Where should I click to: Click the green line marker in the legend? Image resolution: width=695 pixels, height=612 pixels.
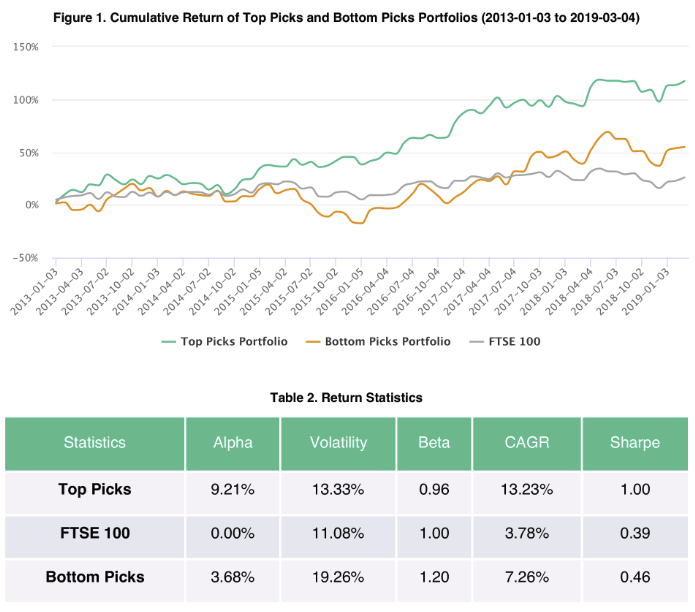[169, 341]
